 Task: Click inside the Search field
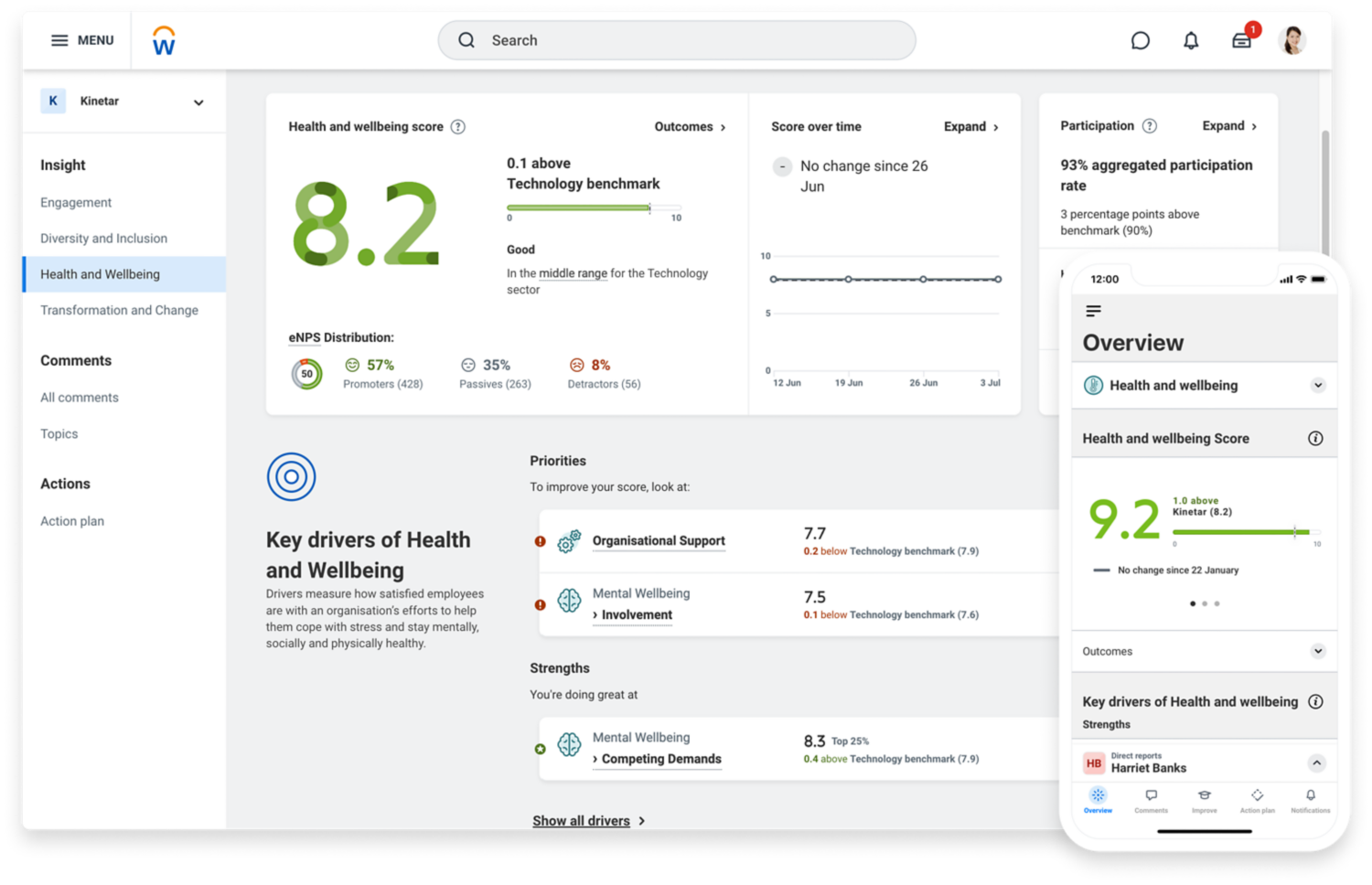pos(677,40)
